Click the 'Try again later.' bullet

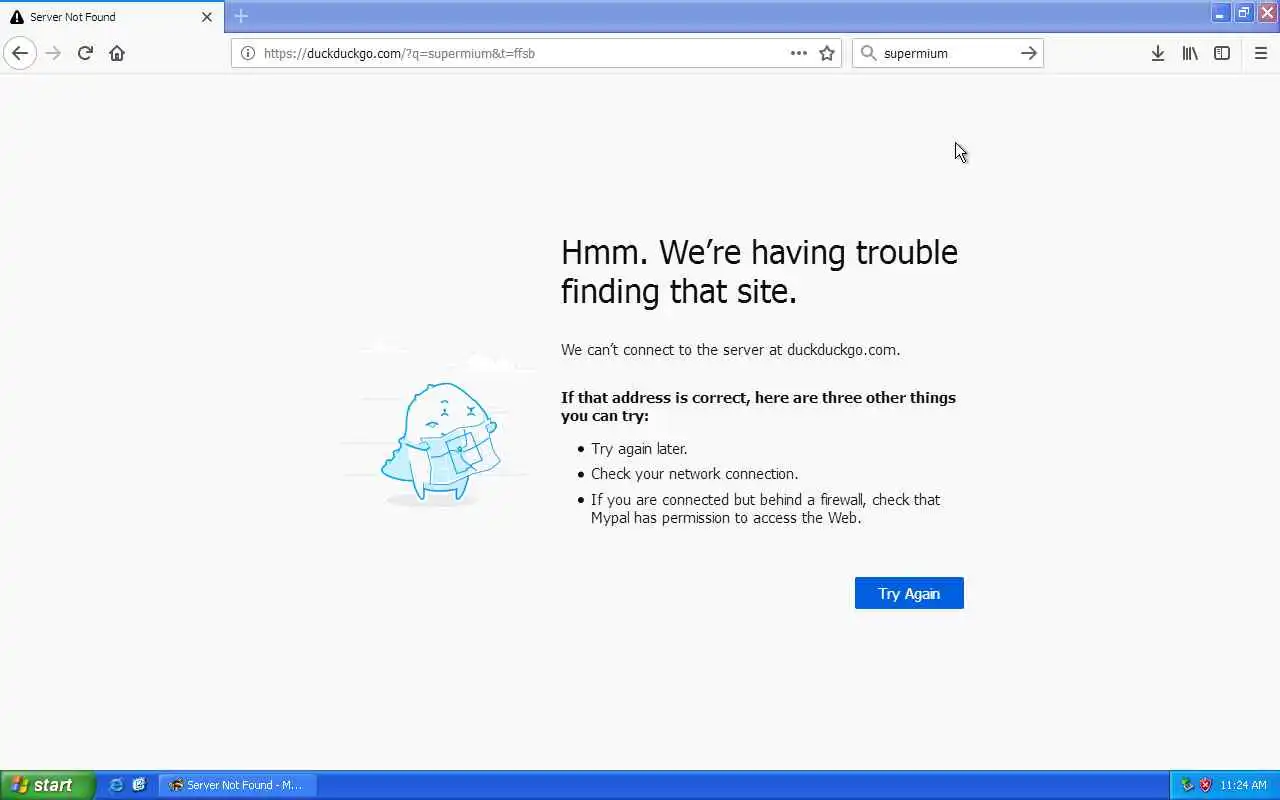click(x=639, y=449)
